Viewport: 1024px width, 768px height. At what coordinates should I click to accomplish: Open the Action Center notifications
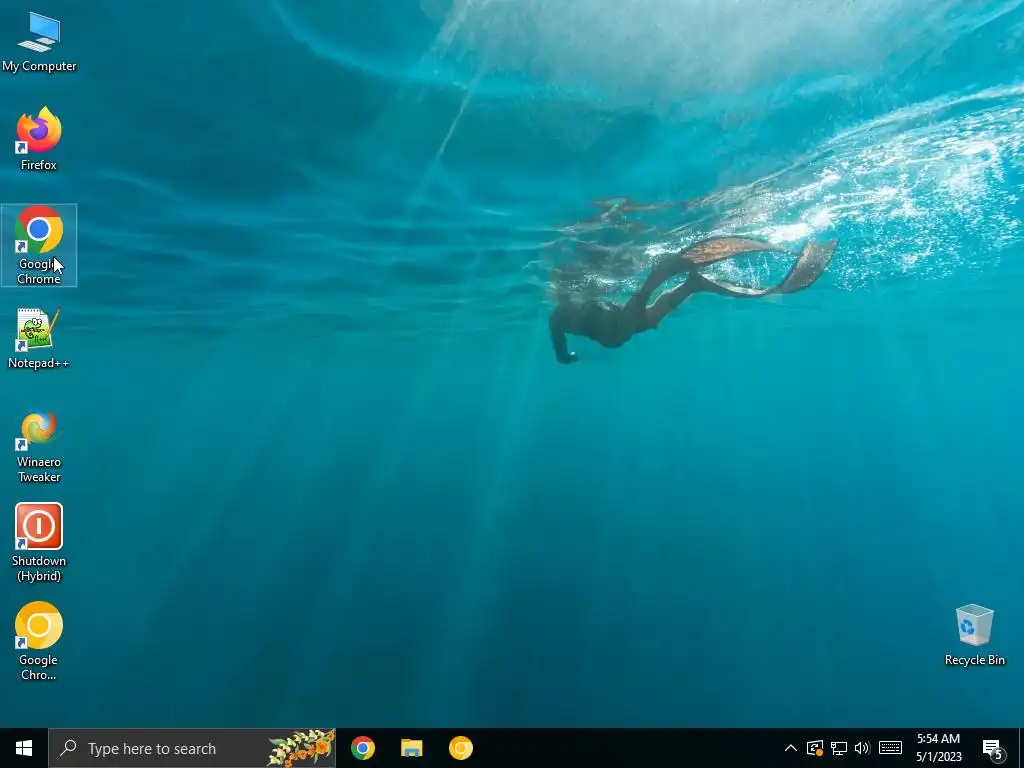tap(992, 748)
